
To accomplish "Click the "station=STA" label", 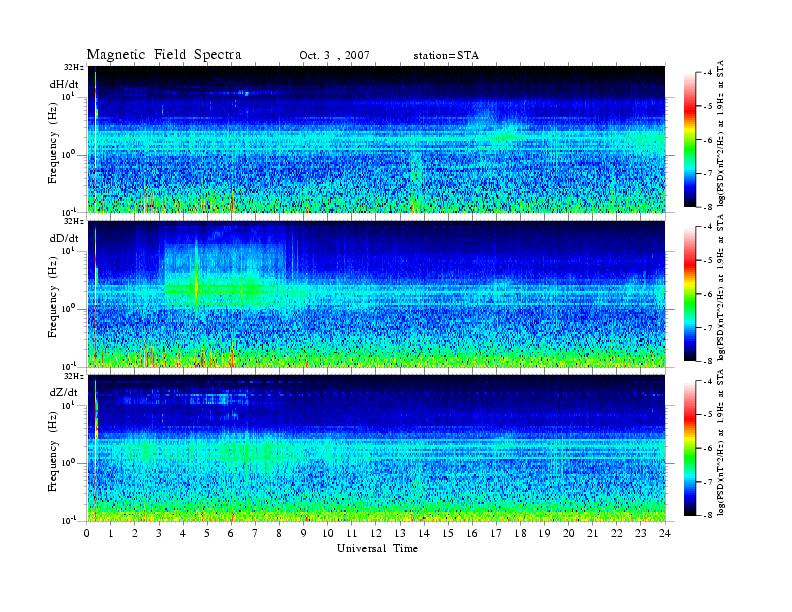I will click(446, 55).
